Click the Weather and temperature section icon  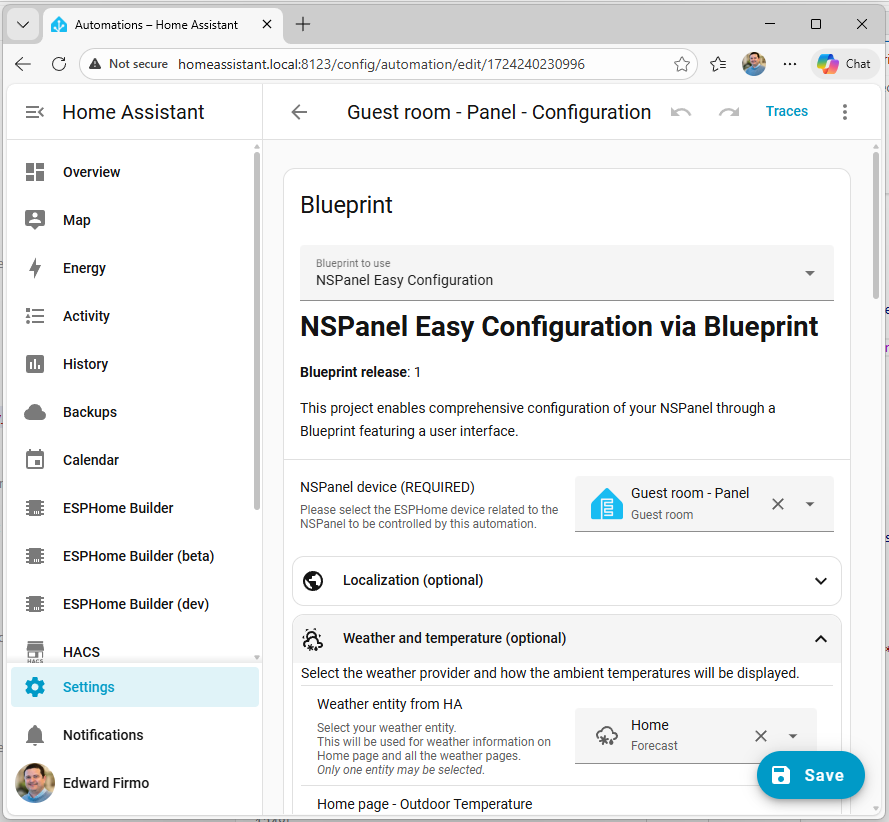(x=313, y=639)
